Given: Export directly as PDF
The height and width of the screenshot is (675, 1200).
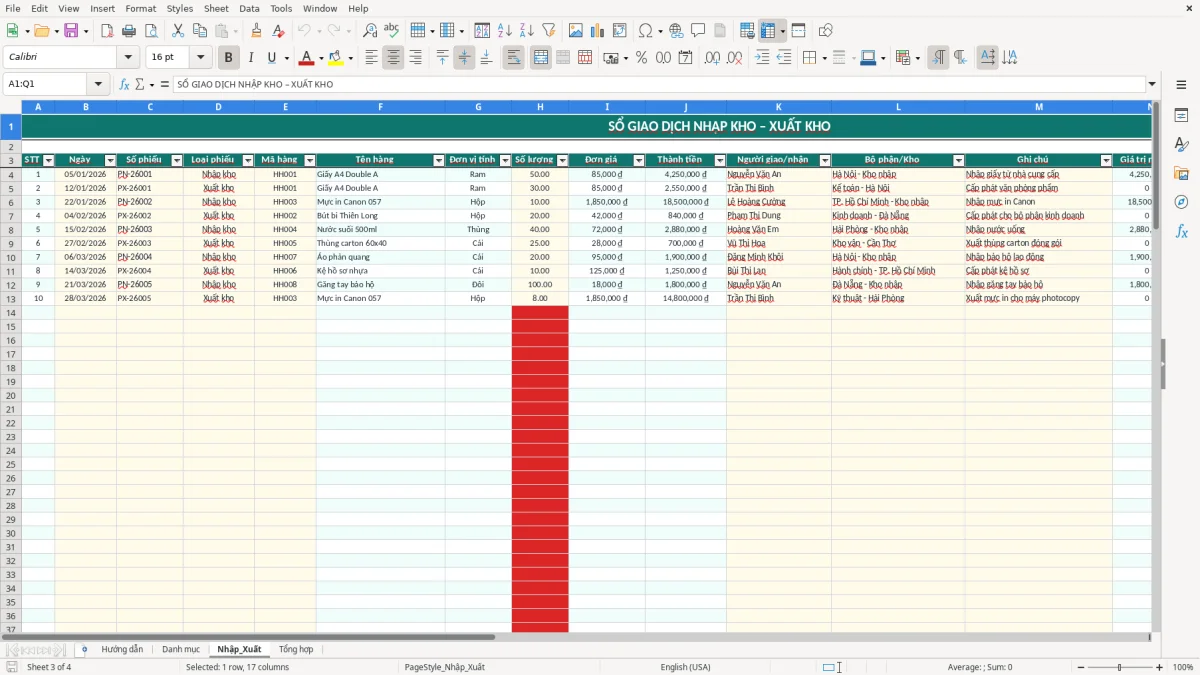Looking at the screenshot, I should [107, 31].
